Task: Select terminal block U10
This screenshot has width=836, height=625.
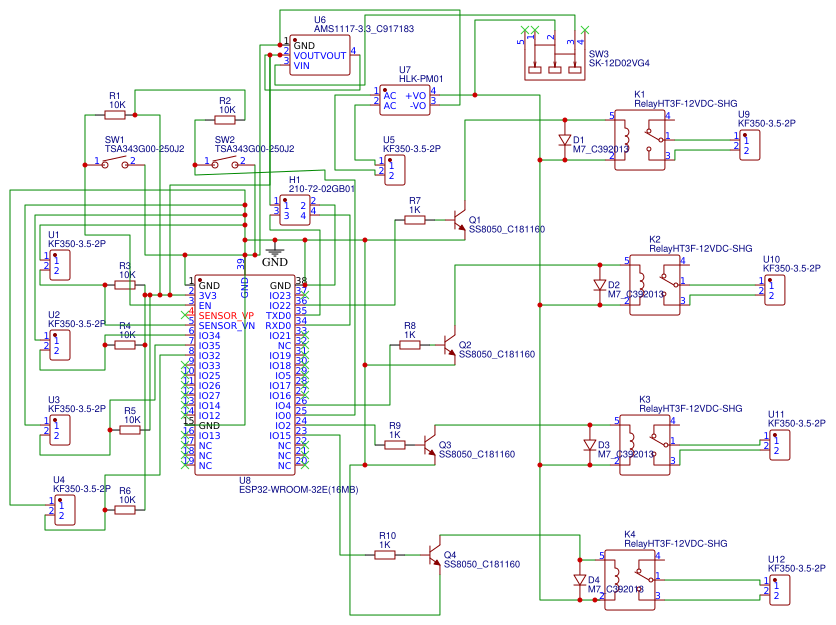Action: [775, 290]
